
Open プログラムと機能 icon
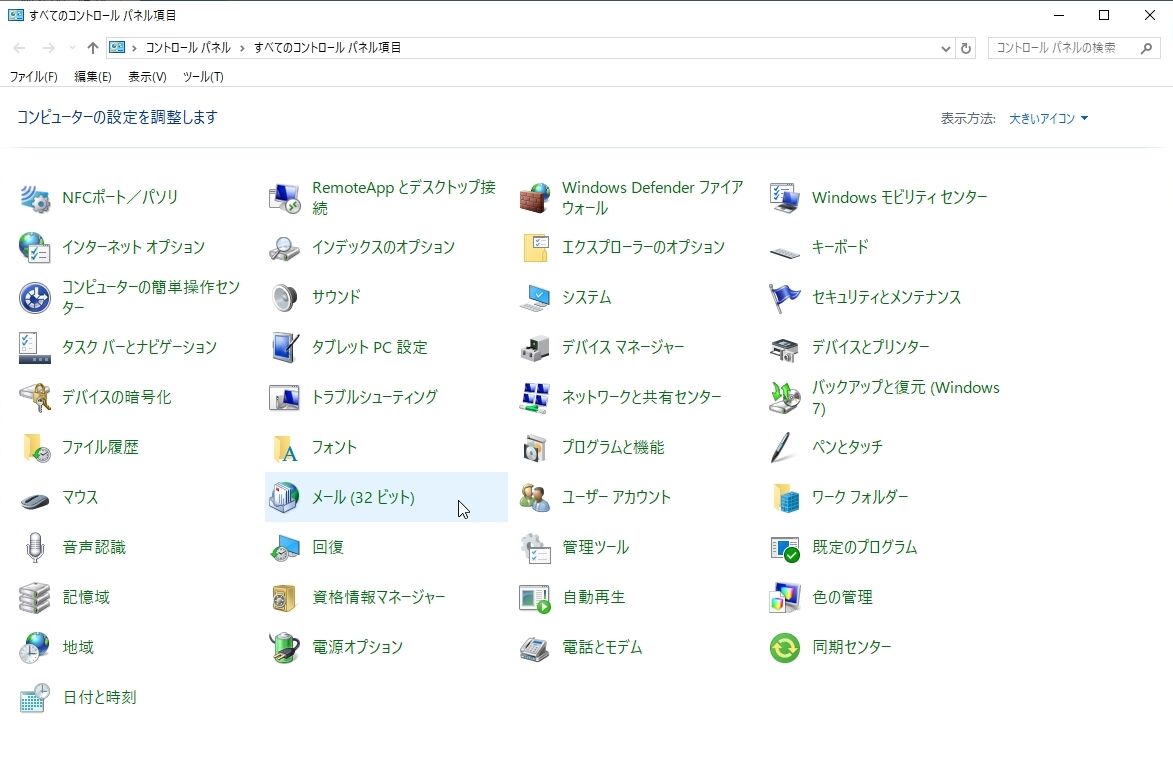tap(534, 447)
